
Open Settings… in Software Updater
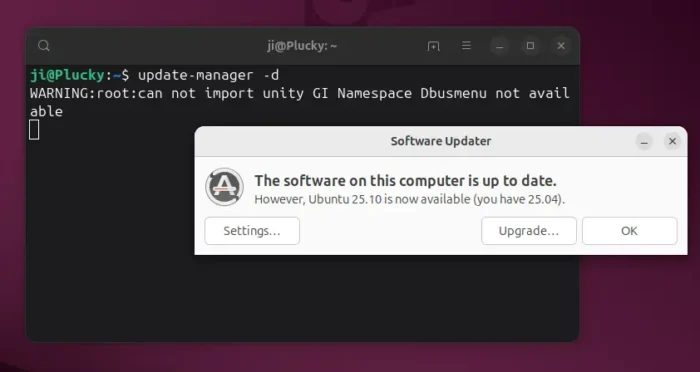point(252,231)
